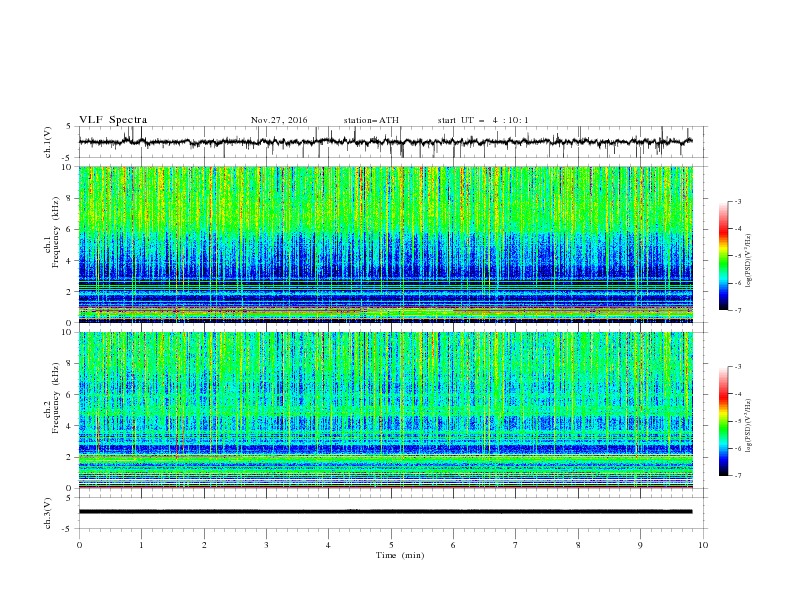The width and height of the screenshot is (792, 612).
Task: Click the 9 minute tick label on time axis
Action: point(640,545)
